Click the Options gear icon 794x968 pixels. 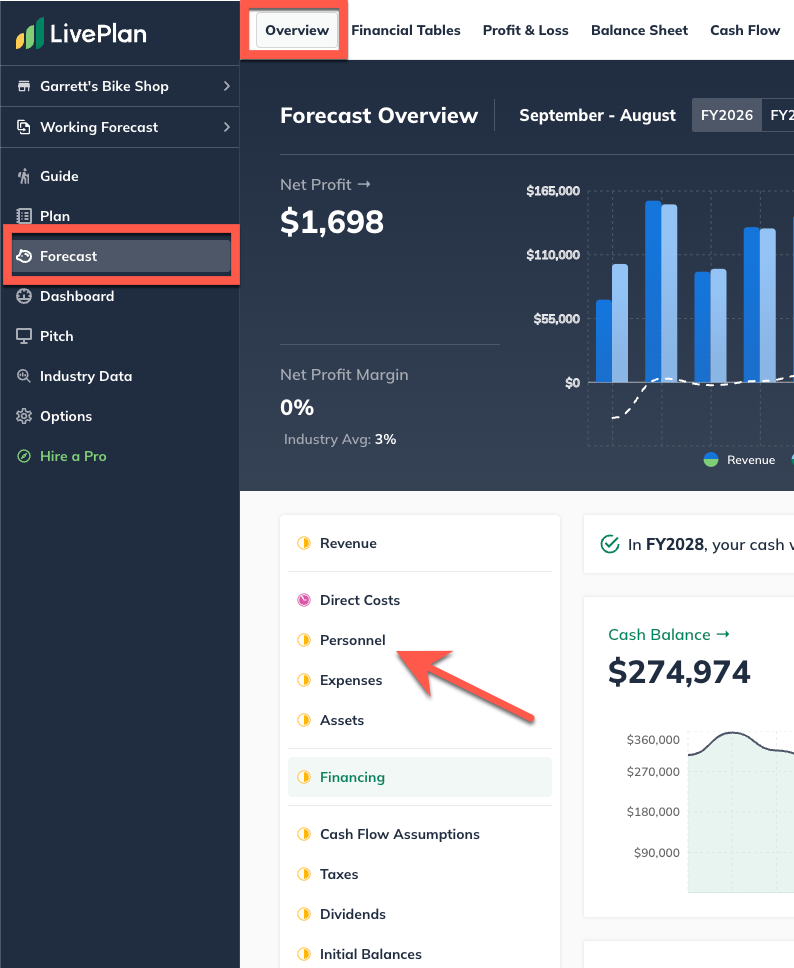[x=24, y=416]
